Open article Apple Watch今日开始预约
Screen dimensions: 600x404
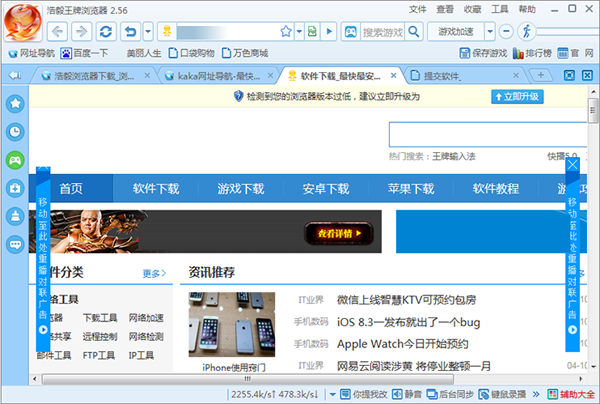(403, 344)
